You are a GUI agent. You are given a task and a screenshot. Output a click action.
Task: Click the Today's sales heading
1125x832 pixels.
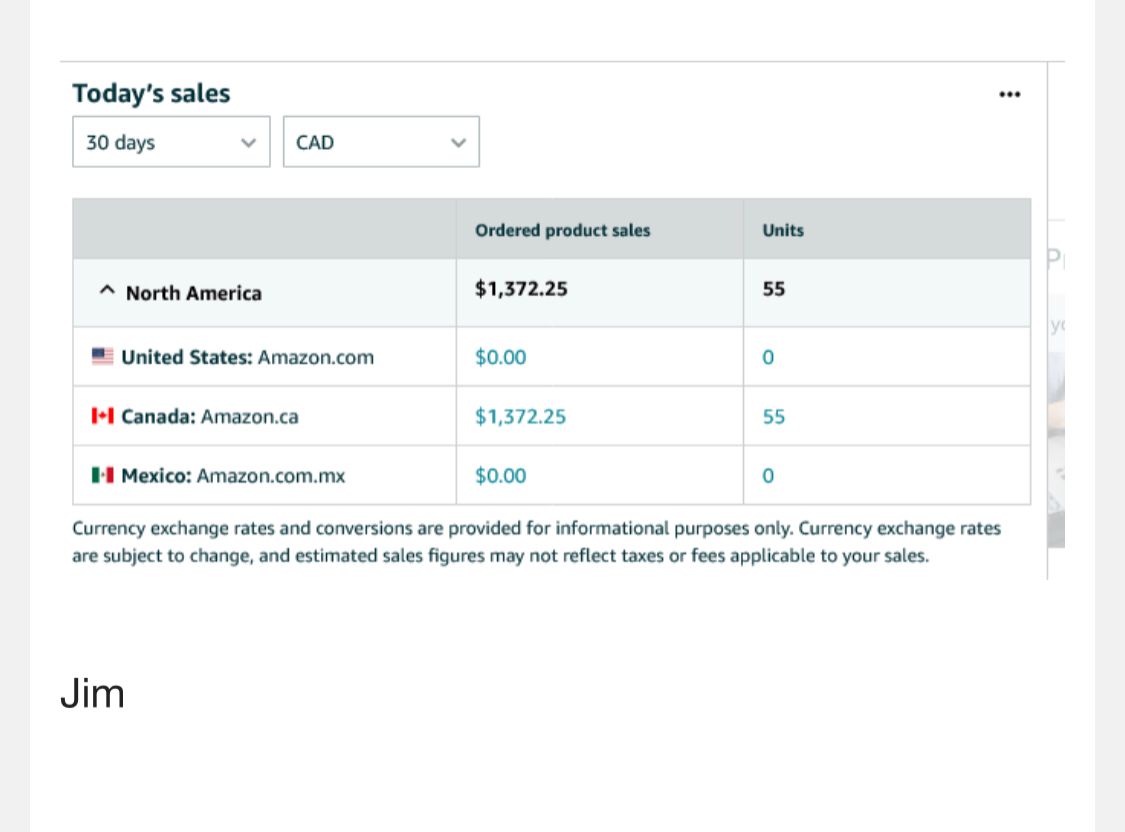[151, 94]
